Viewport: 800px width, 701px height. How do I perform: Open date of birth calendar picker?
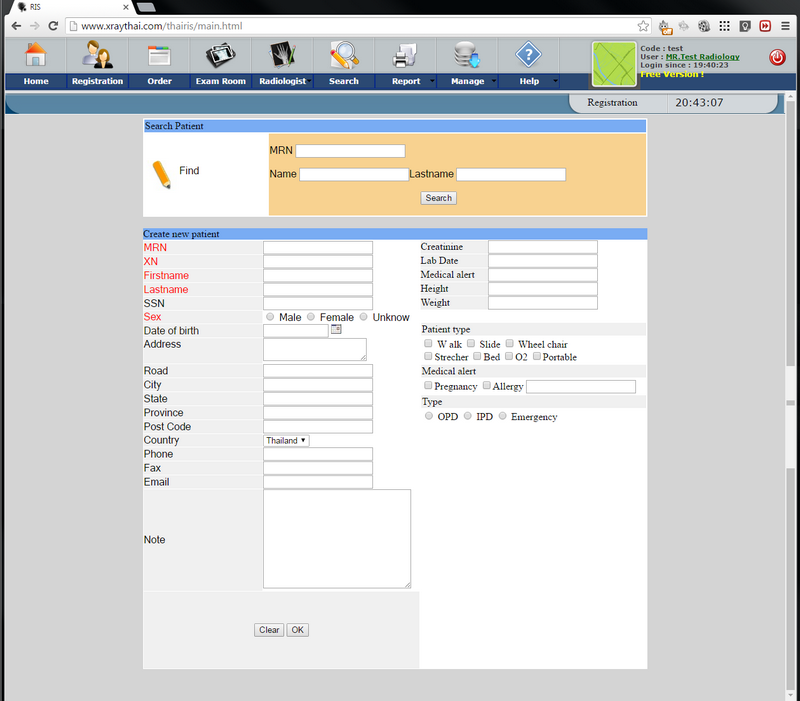pyautogui.click(x=336, y=329)
